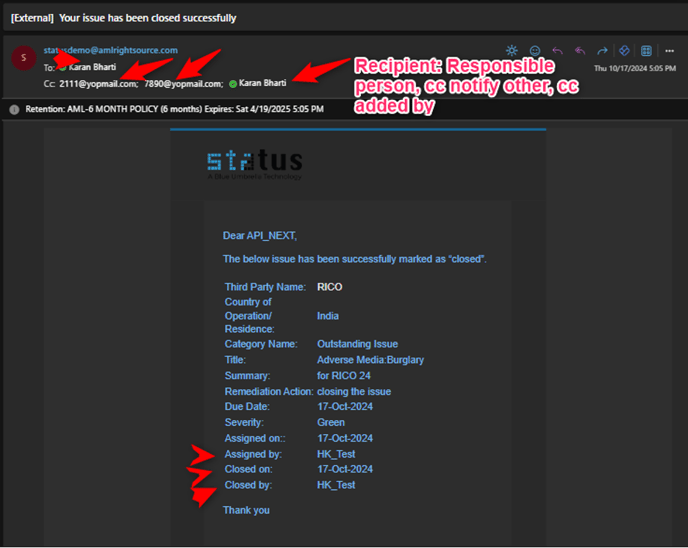This screenshot has height=548, width=688.
Task: Click the Cc recipient 7890@yopmail.com
Action: [183, 84]
